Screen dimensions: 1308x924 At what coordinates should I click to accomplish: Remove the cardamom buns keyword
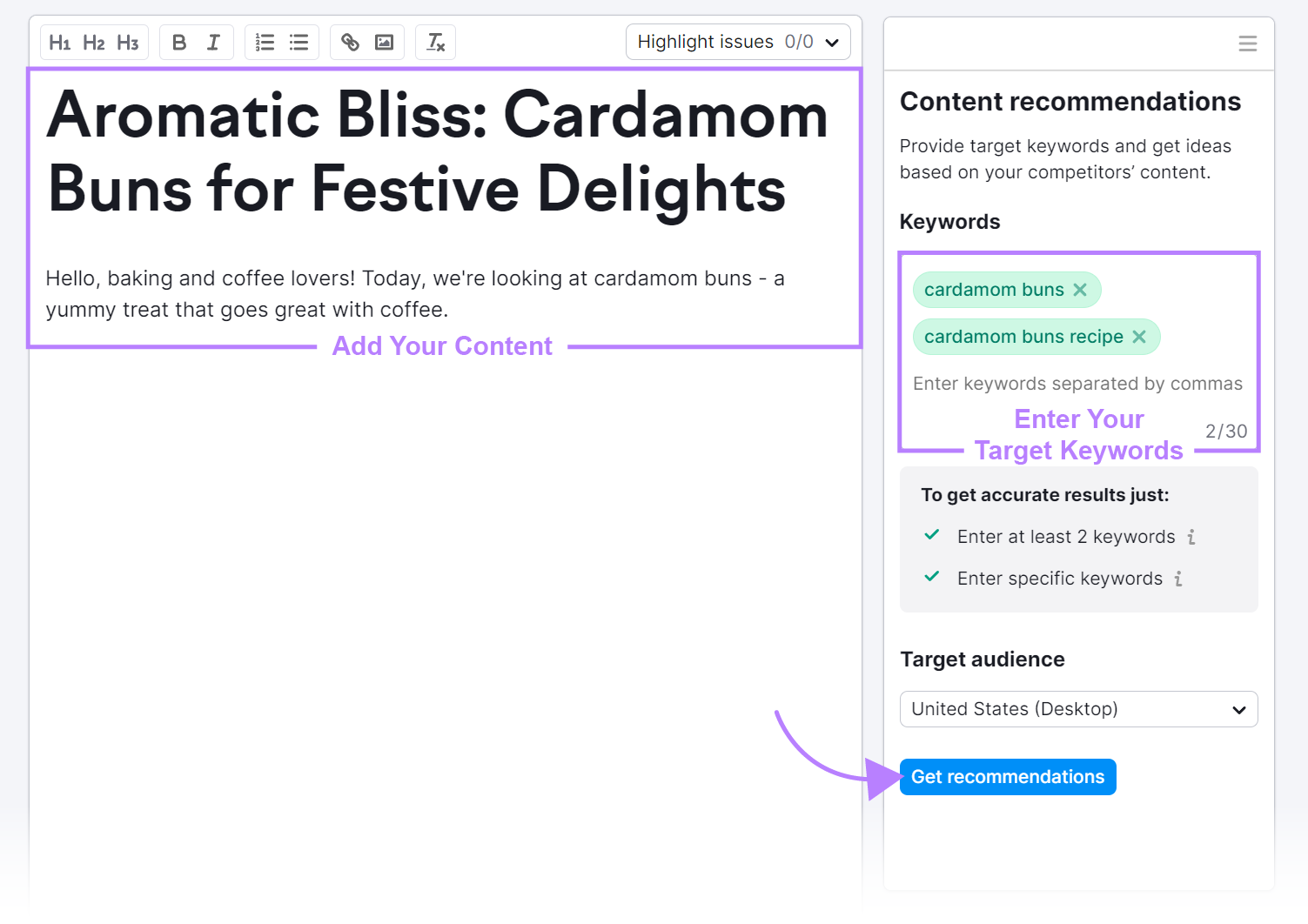(1079, 290)
